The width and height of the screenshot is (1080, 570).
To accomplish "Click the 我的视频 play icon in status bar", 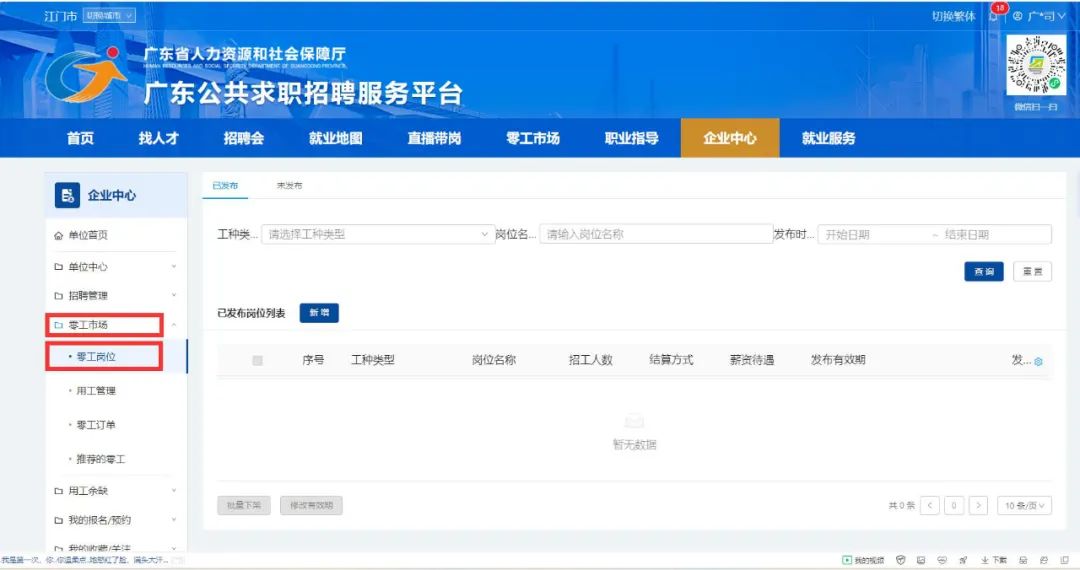I will pos(847,560).
